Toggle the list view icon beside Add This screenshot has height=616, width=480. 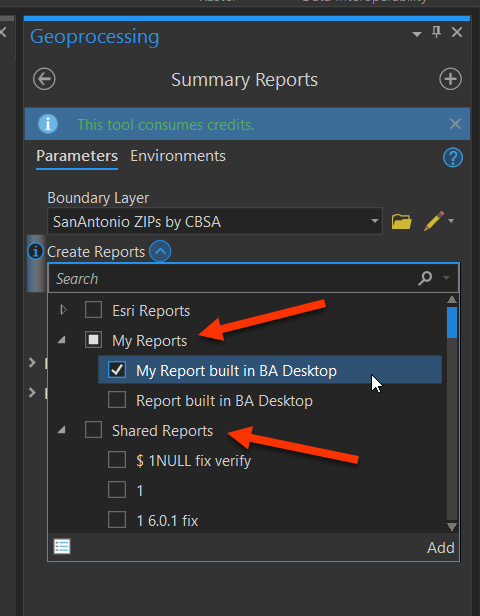[x=62, y=546]
